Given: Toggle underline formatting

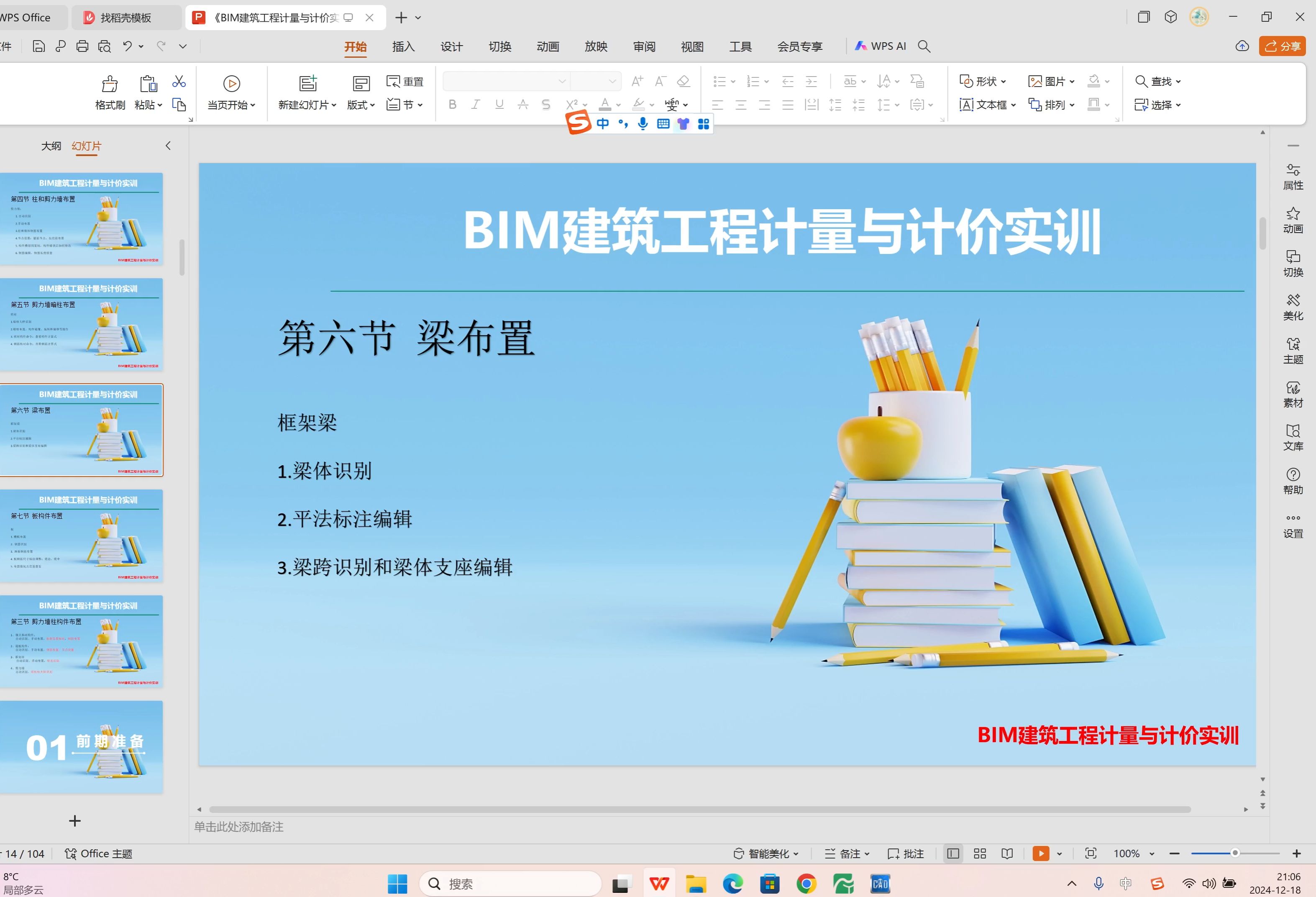Looking at the screenshot, I should [x=499, y=104].
